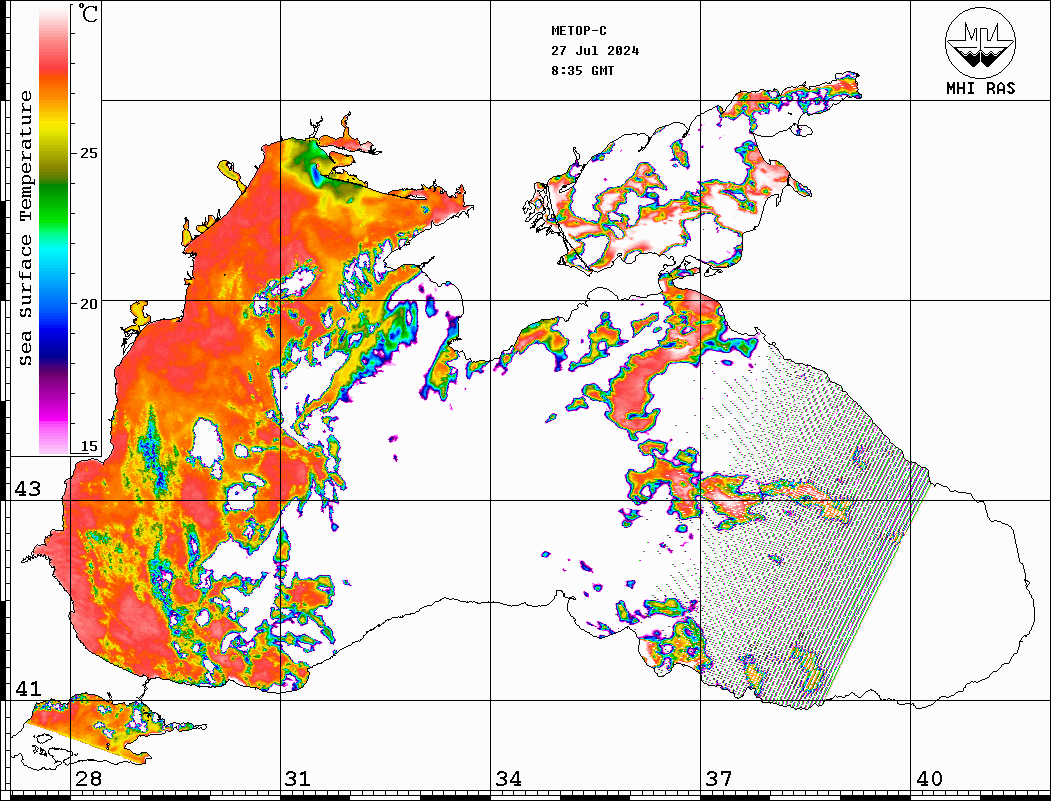Click the MHI RAS logo emblem

980,42
